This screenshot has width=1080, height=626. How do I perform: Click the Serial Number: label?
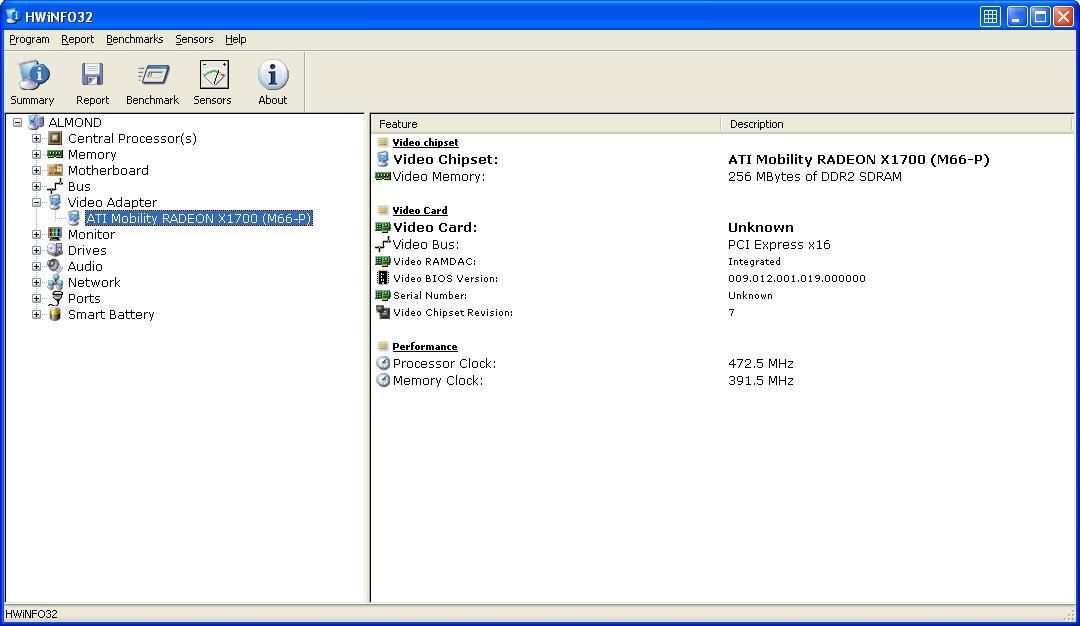click(x=430, y=295)
